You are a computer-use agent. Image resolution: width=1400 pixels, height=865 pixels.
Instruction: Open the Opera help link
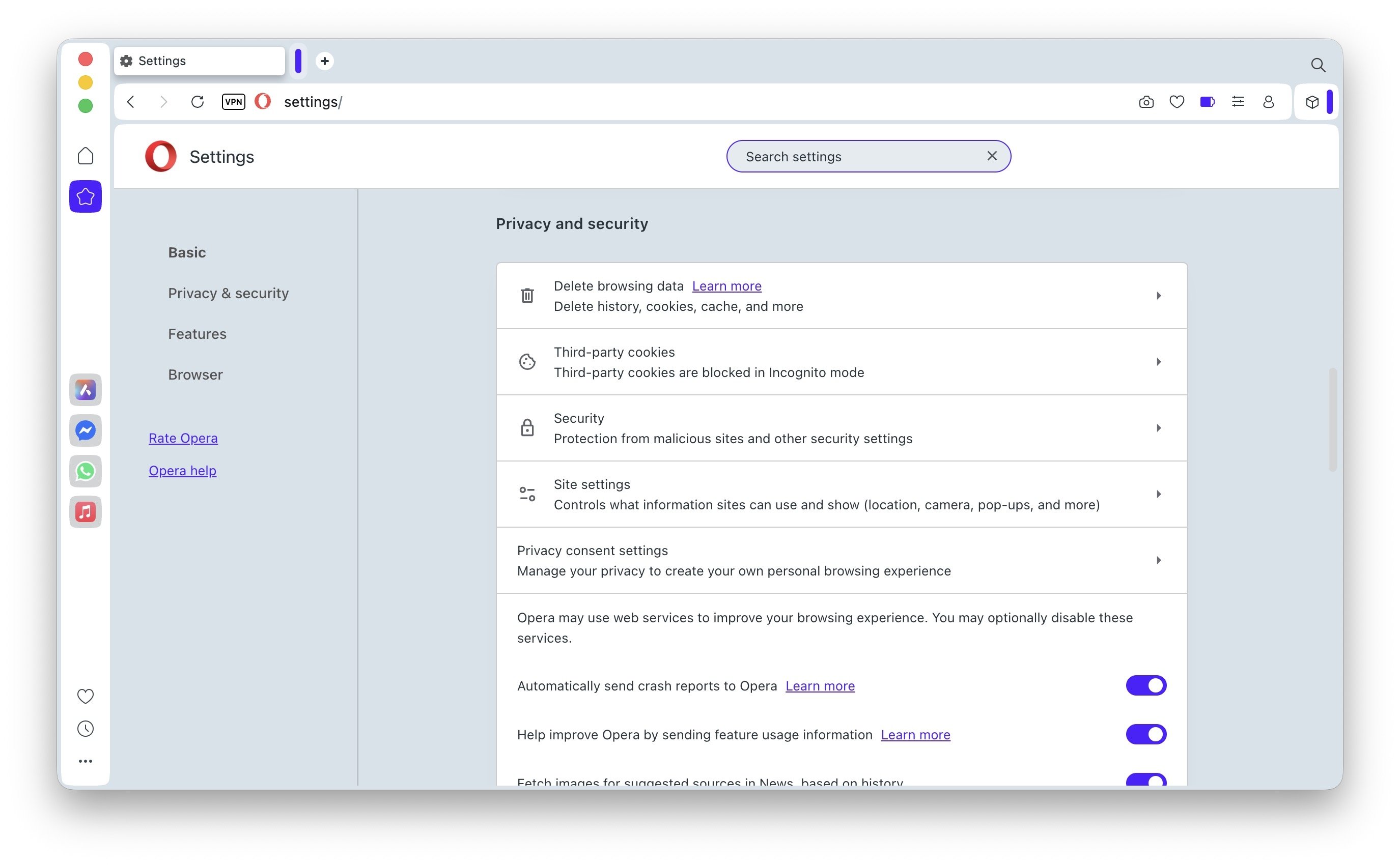(182, 471)
